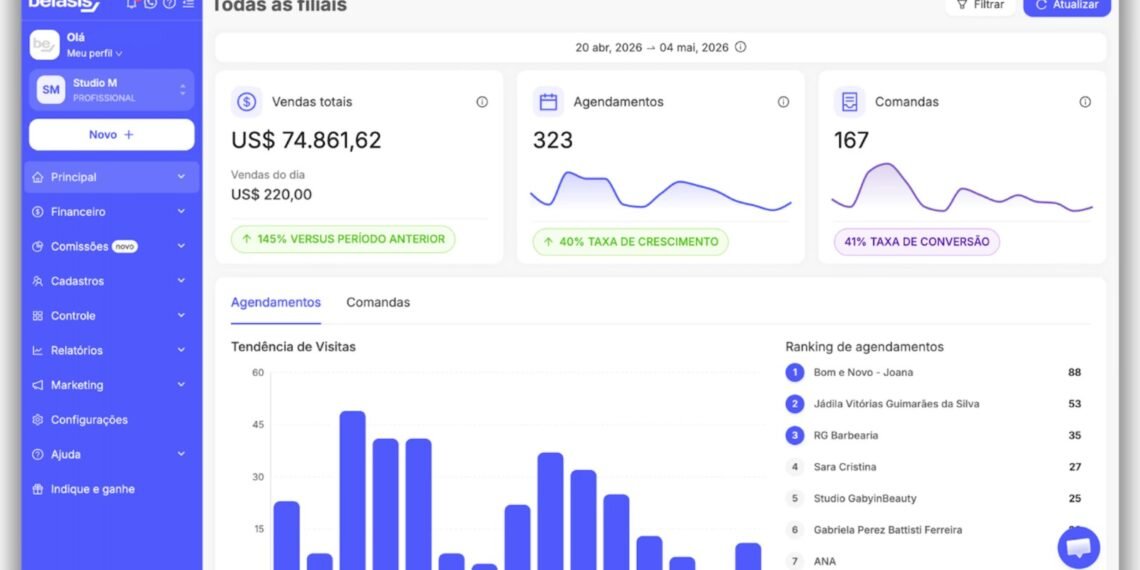This screenshot has width=1140, height=570.
Task: Click the US$ 220,00 daily sales value
Action: click(x=272, y=195)
